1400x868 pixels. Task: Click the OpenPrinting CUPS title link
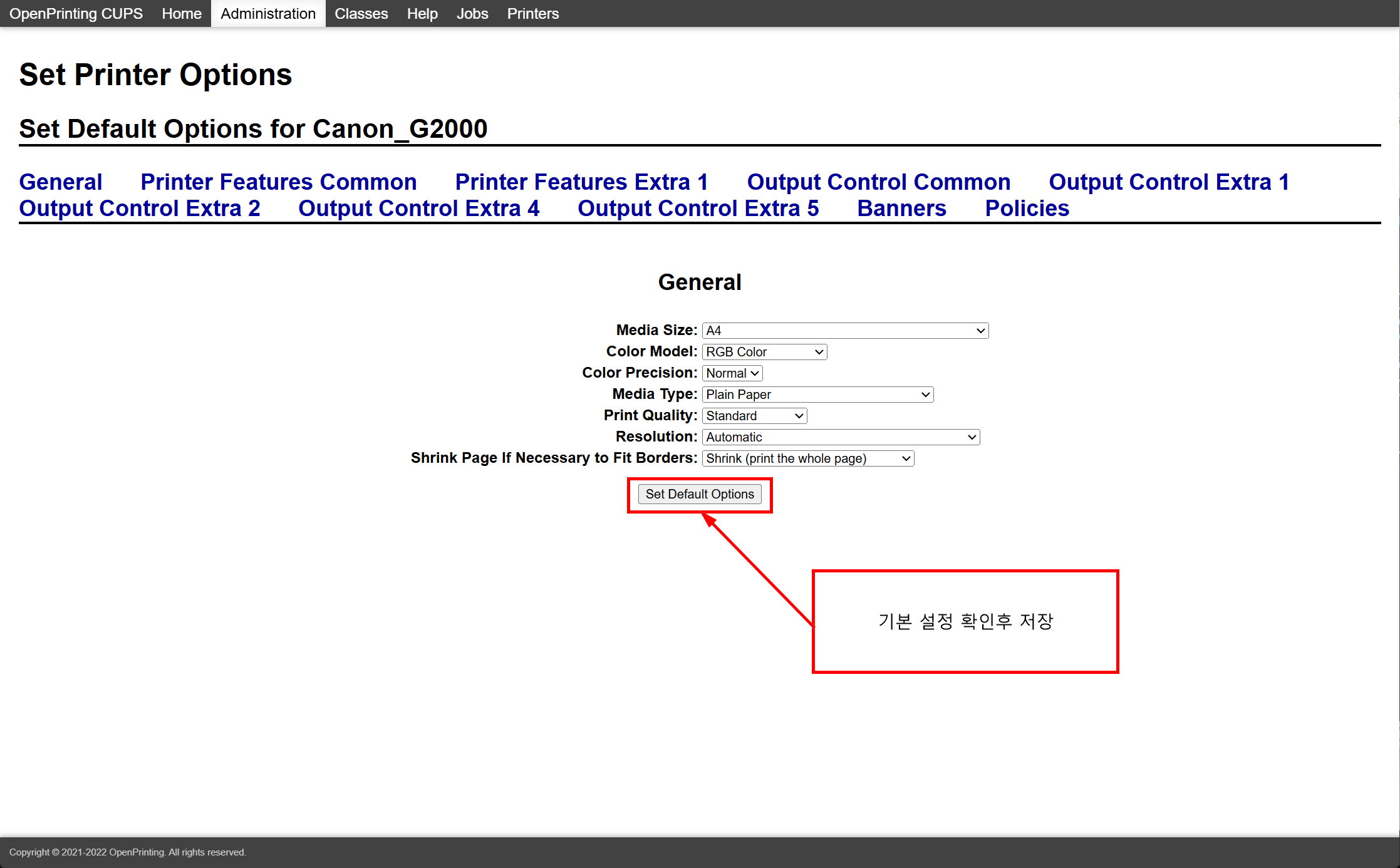coord(76,14)
